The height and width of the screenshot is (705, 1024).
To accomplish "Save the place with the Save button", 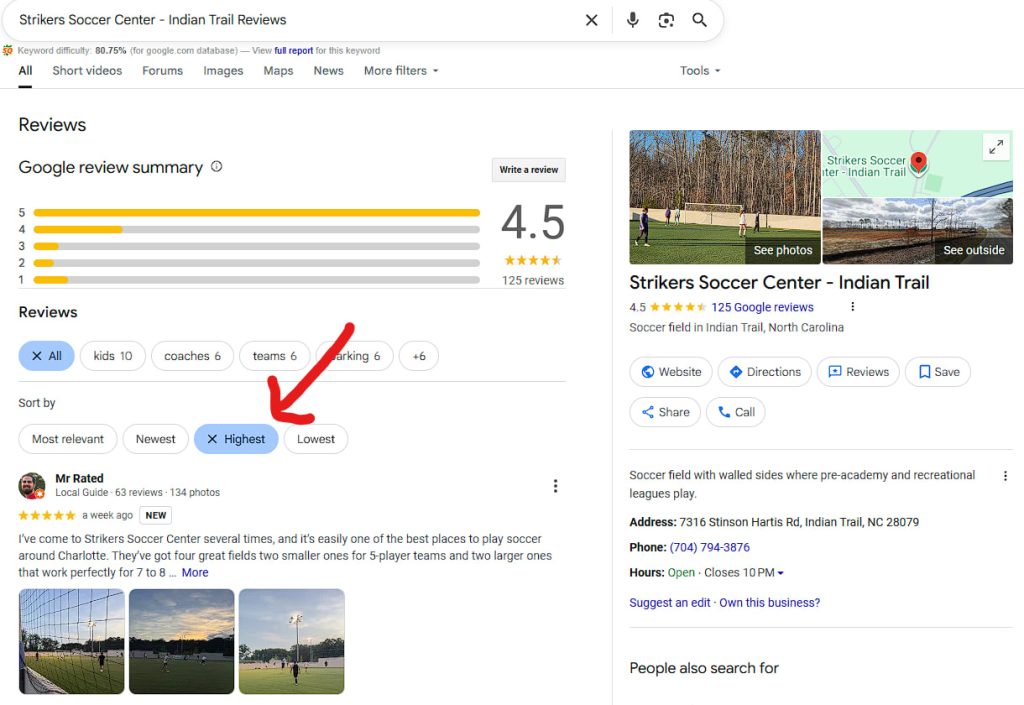I will (938, 372).
